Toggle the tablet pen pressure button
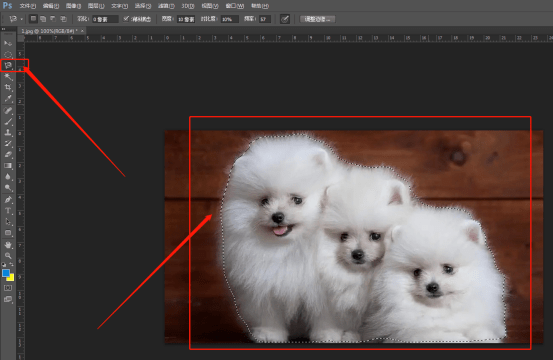The height and width of the screenshot is (360, 553). click(x=285, y=19)
